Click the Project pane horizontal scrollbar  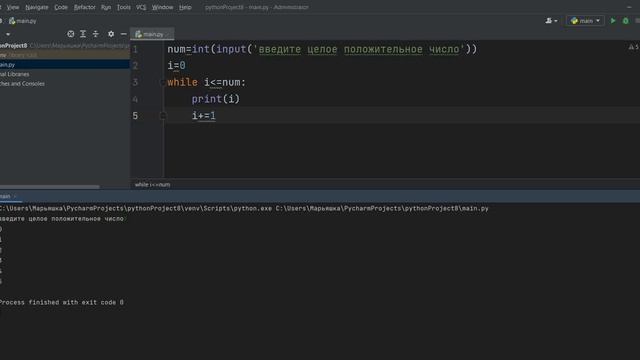[x=50, y=187]
